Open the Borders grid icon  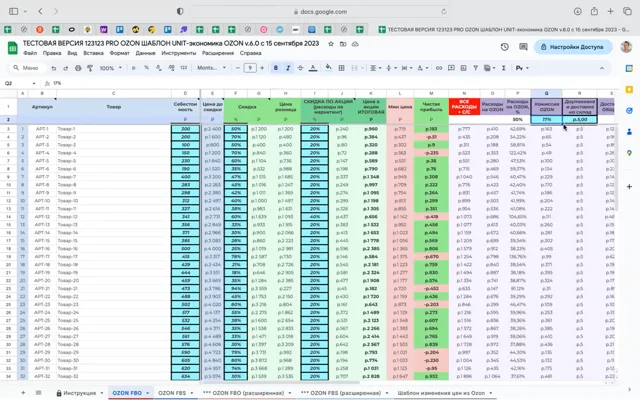[342, 68]
